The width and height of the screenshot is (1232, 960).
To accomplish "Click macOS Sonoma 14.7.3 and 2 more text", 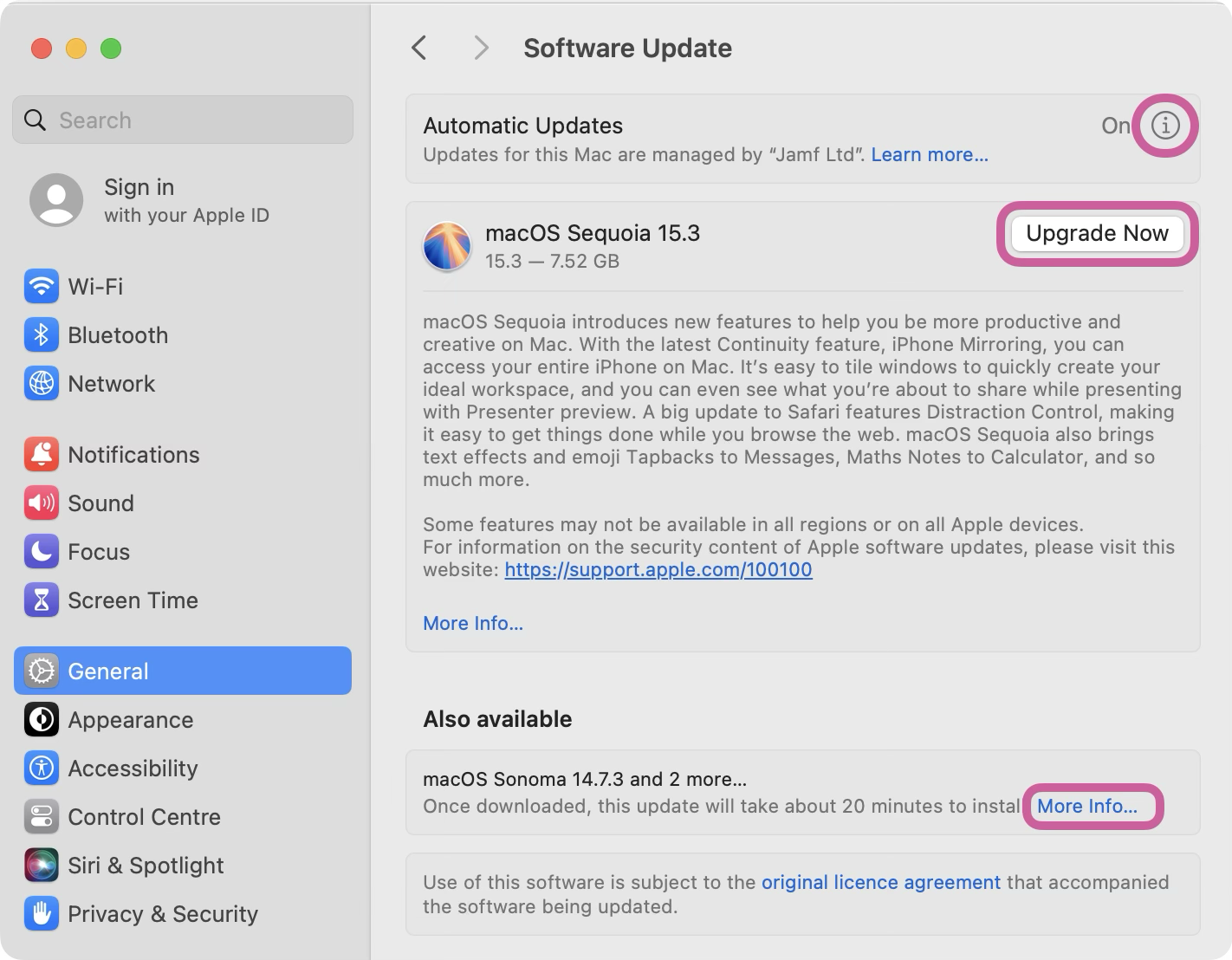I will click(585, 779).
